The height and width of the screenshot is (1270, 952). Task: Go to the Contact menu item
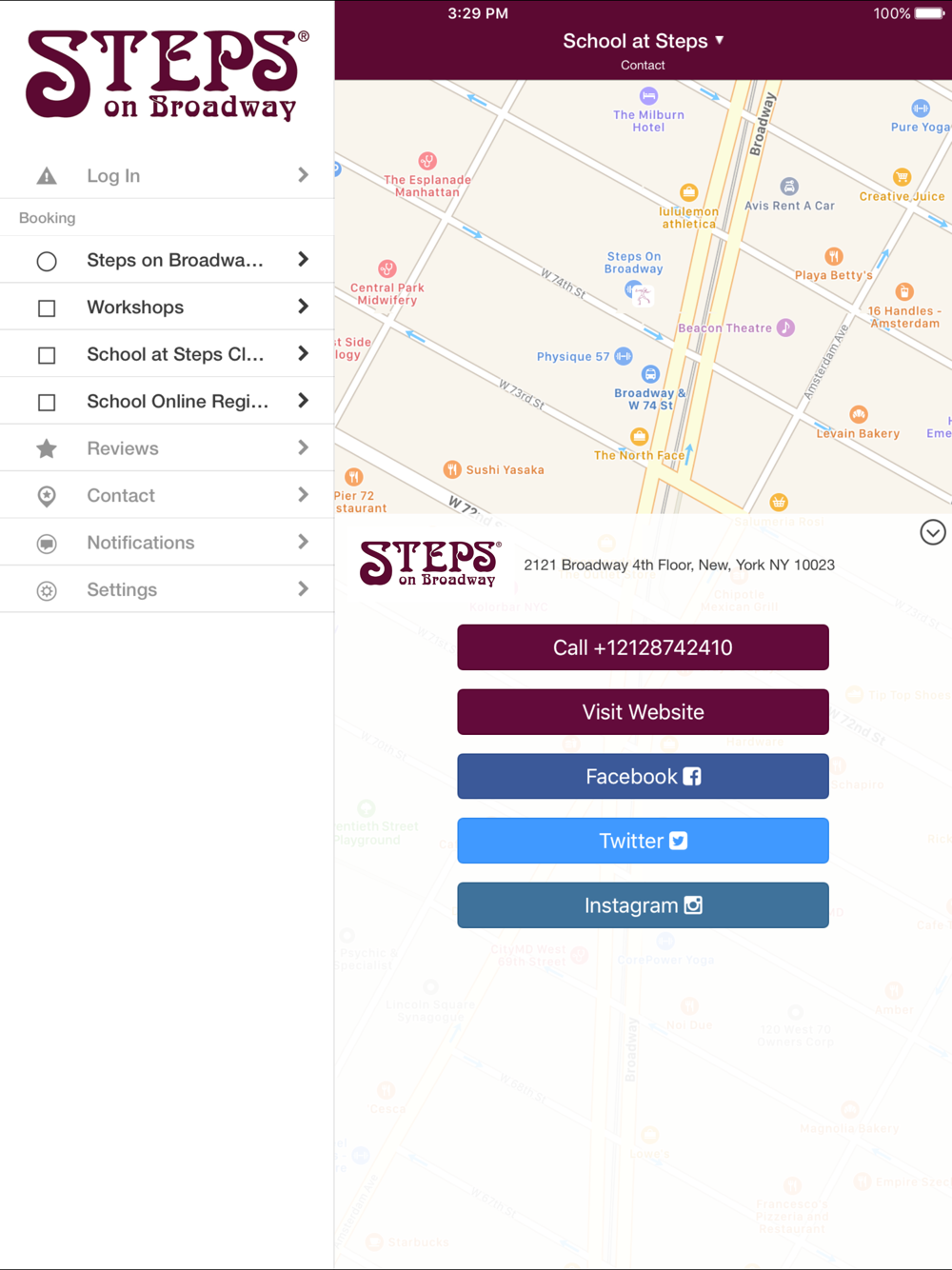pyautogui.click(x=167, y=495)
